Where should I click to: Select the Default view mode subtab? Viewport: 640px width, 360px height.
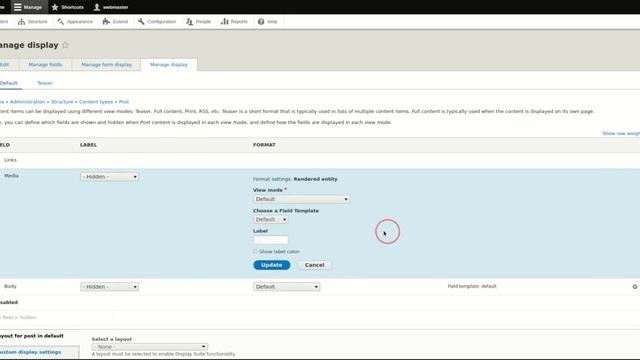(x=9, y=83)
